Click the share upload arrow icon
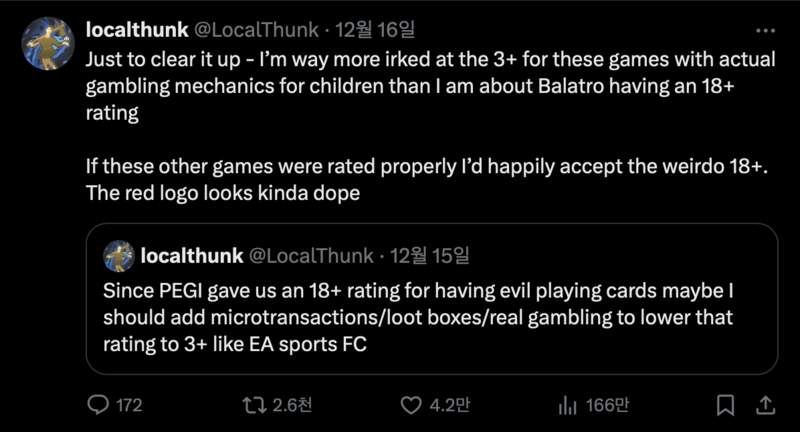This screenshot has width=800, height=432. [x=765, y=405]
